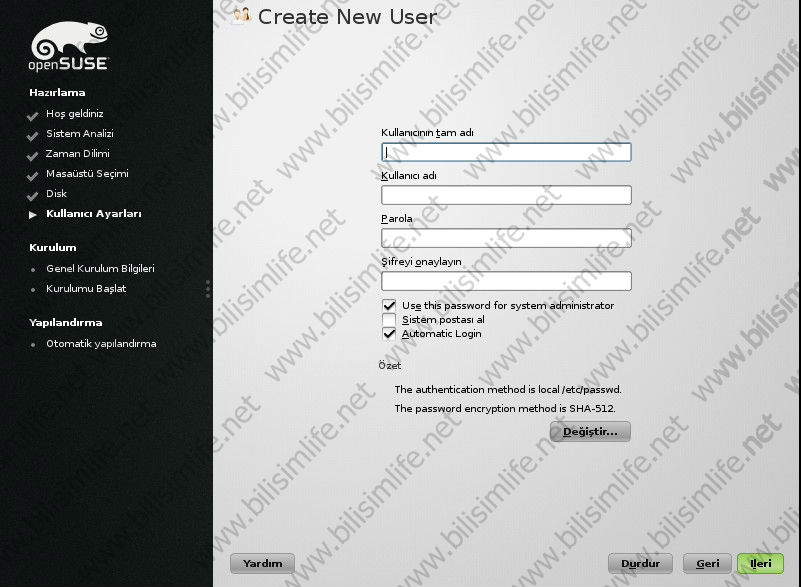Select the Masaüstü Seçimi step

coord(87,174)
